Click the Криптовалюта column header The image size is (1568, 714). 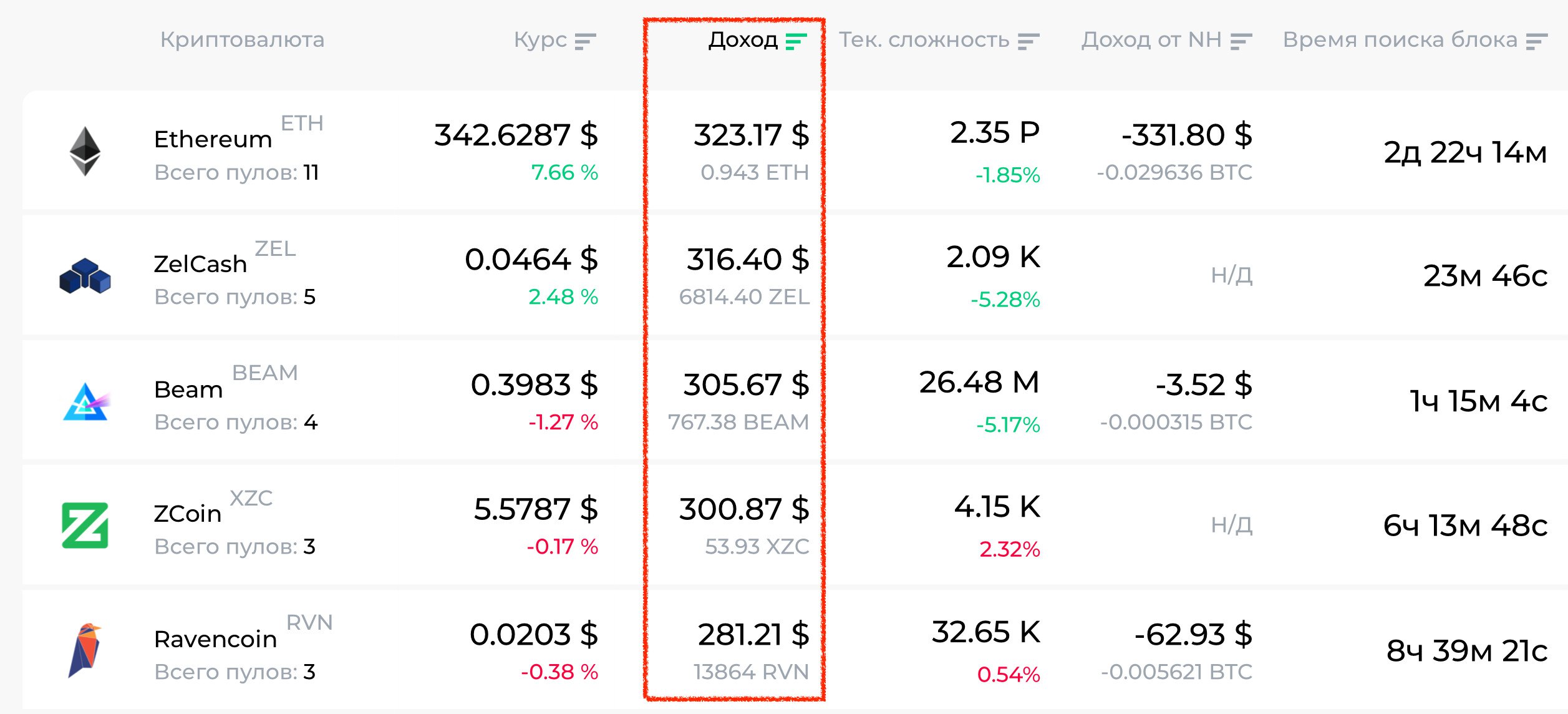click(242, 40)
